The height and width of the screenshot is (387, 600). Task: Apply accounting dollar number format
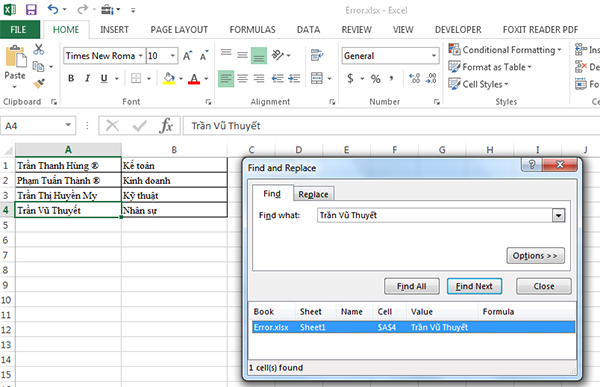click(350, 79)
